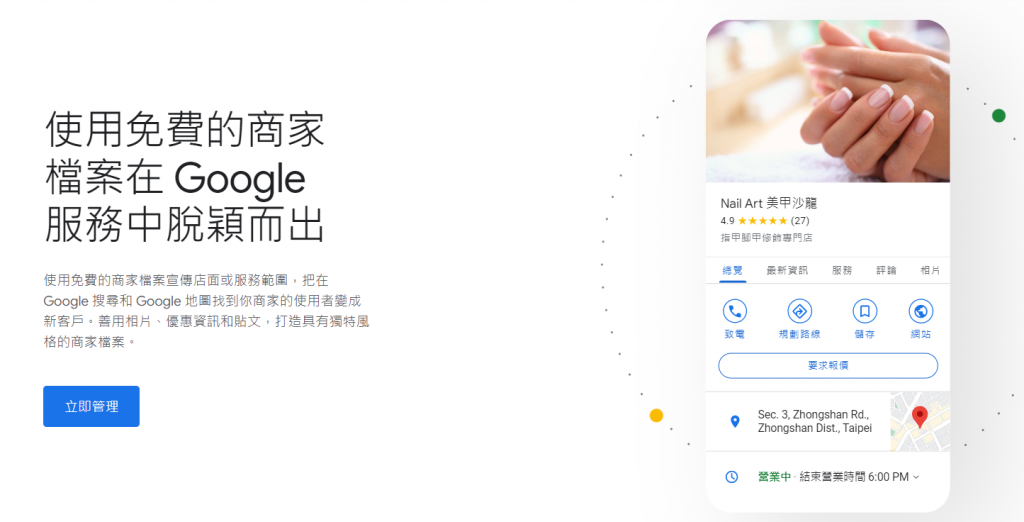
Task: Click the nail salon manicure photo
Action: (828, 101)
